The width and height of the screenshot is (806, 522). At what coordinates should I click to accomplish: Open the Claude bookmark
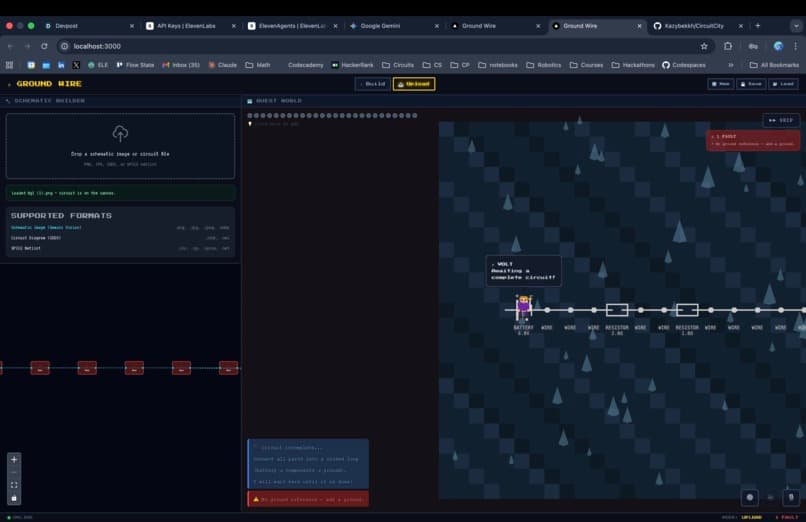click(x=223, y=65)
